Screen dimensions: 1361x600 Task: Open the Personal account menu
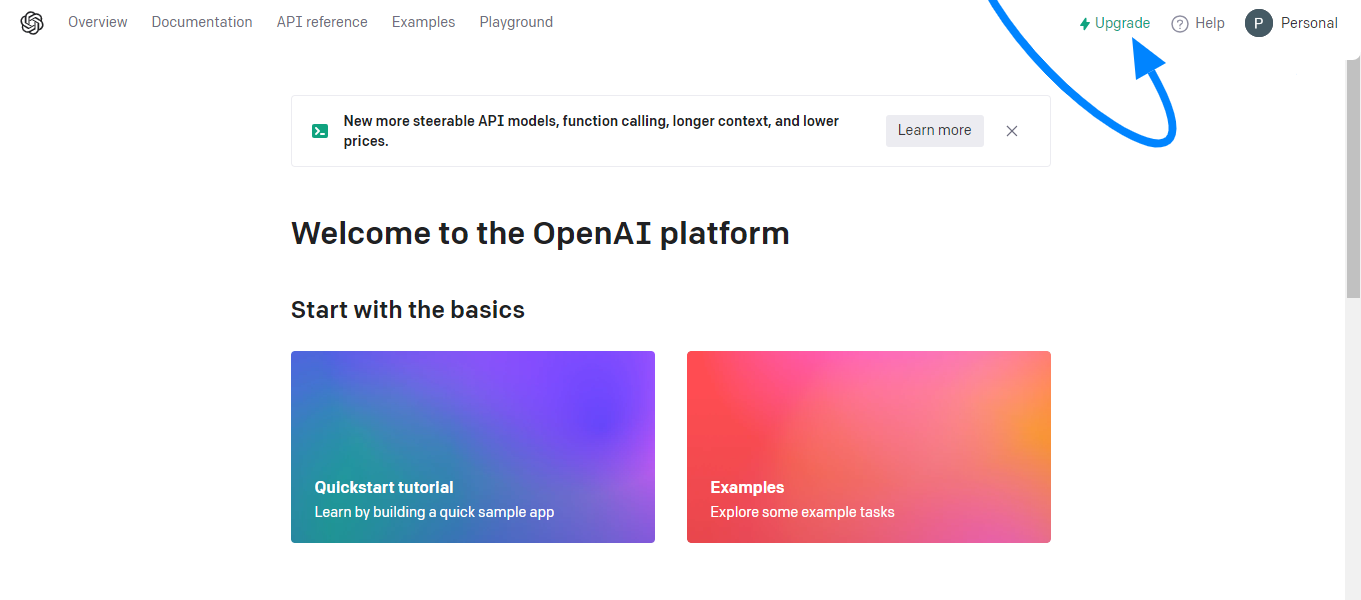point(1309,23)
